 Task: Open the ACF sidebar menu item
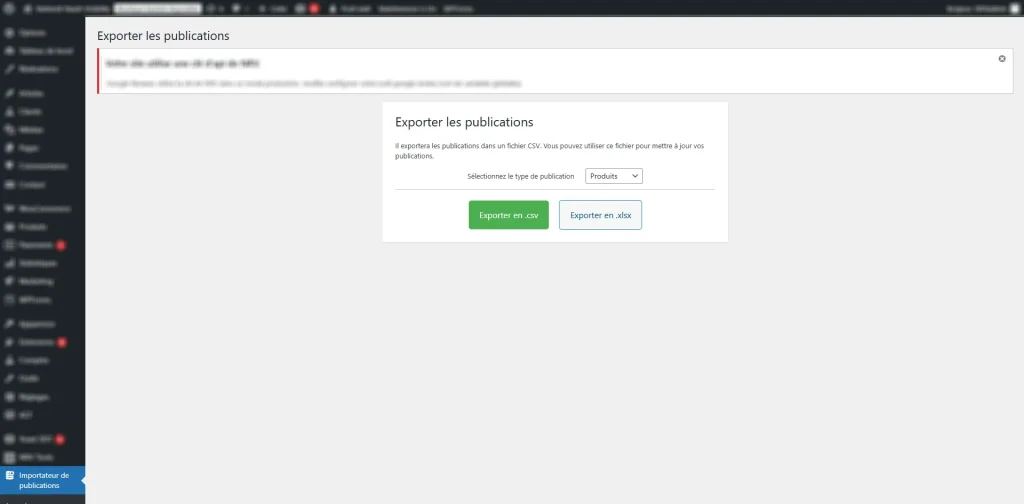pos(42,415)
